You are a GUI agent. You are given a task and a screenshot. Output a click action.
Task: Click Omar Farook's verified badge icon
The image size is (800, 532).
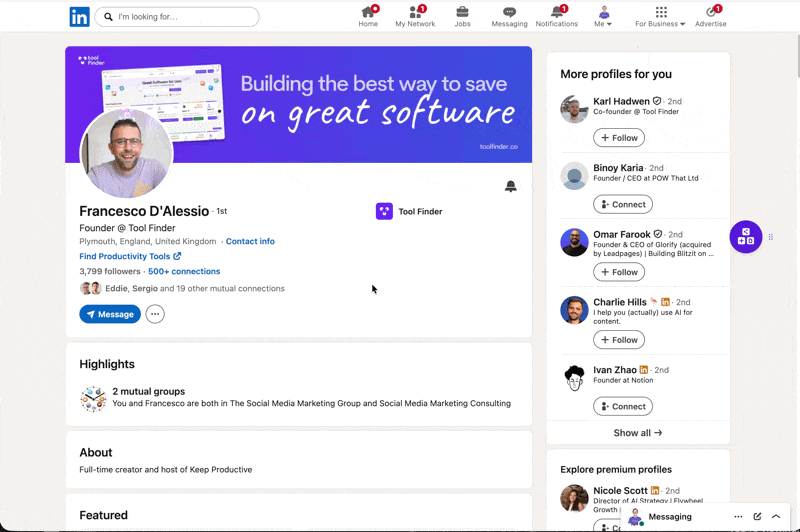pyautogui.click(x=658, y=234)
